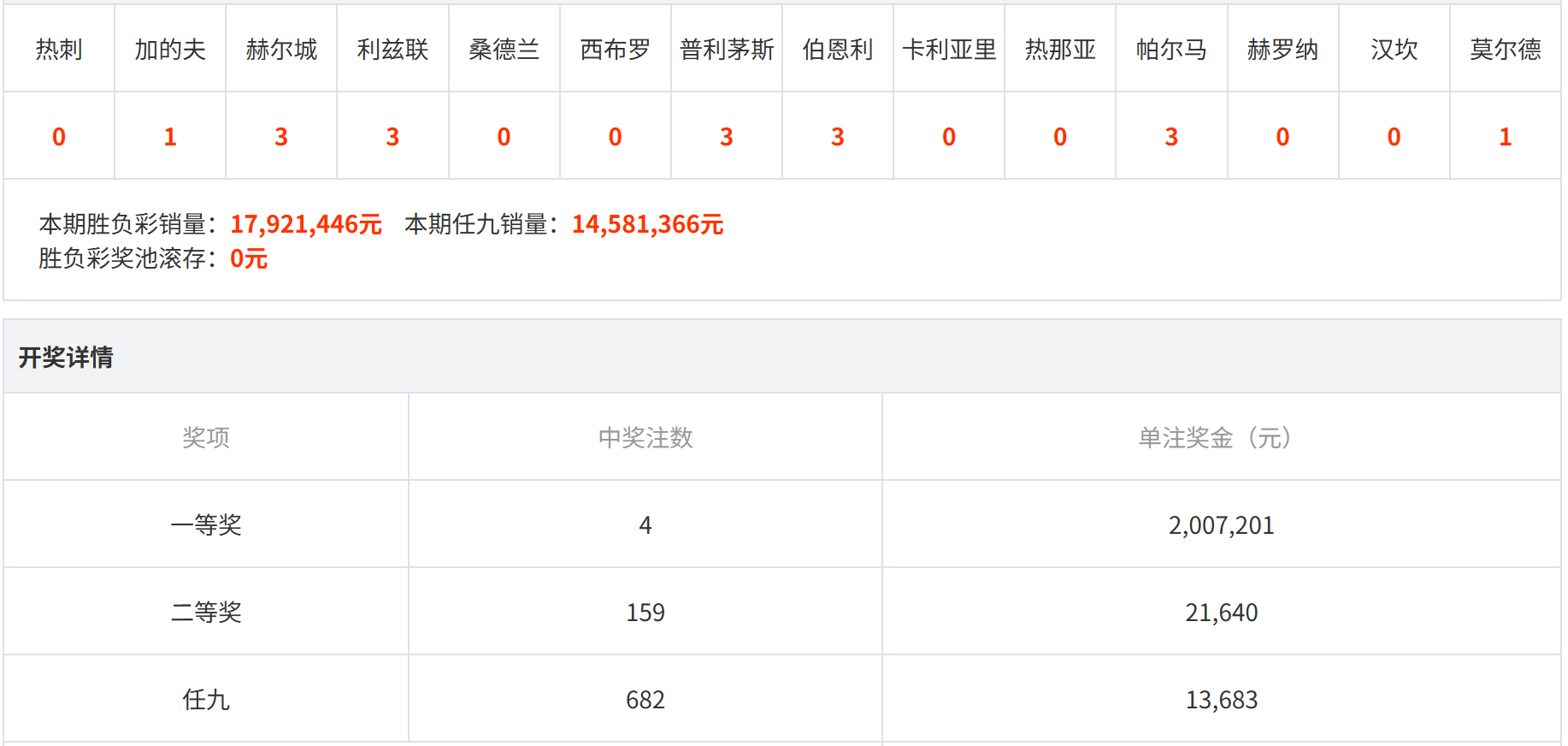The image size is (1568, 746).
Task: Click the team name 加的夫
Action: click(x=170, y=50)
